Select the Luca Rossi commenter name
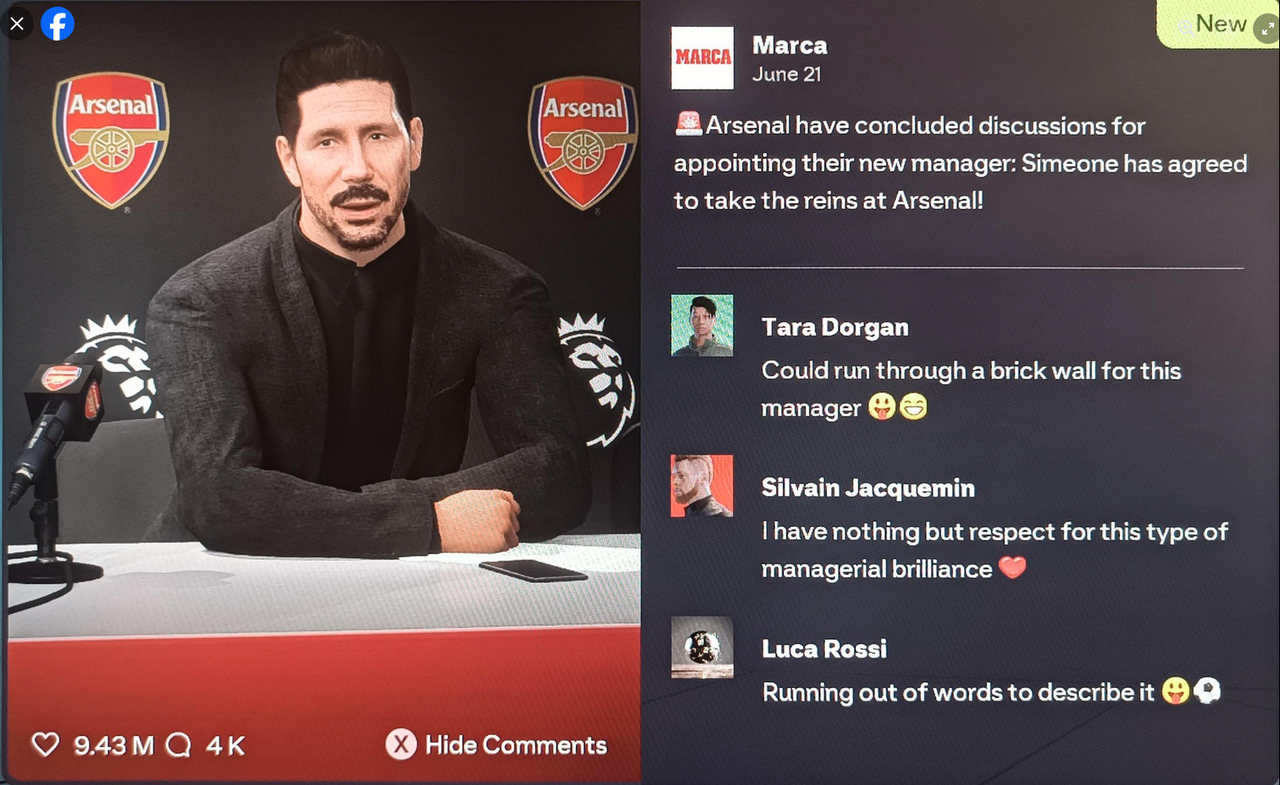The image size is (1280, 785). pyautogui.click(x=824, y=649)
